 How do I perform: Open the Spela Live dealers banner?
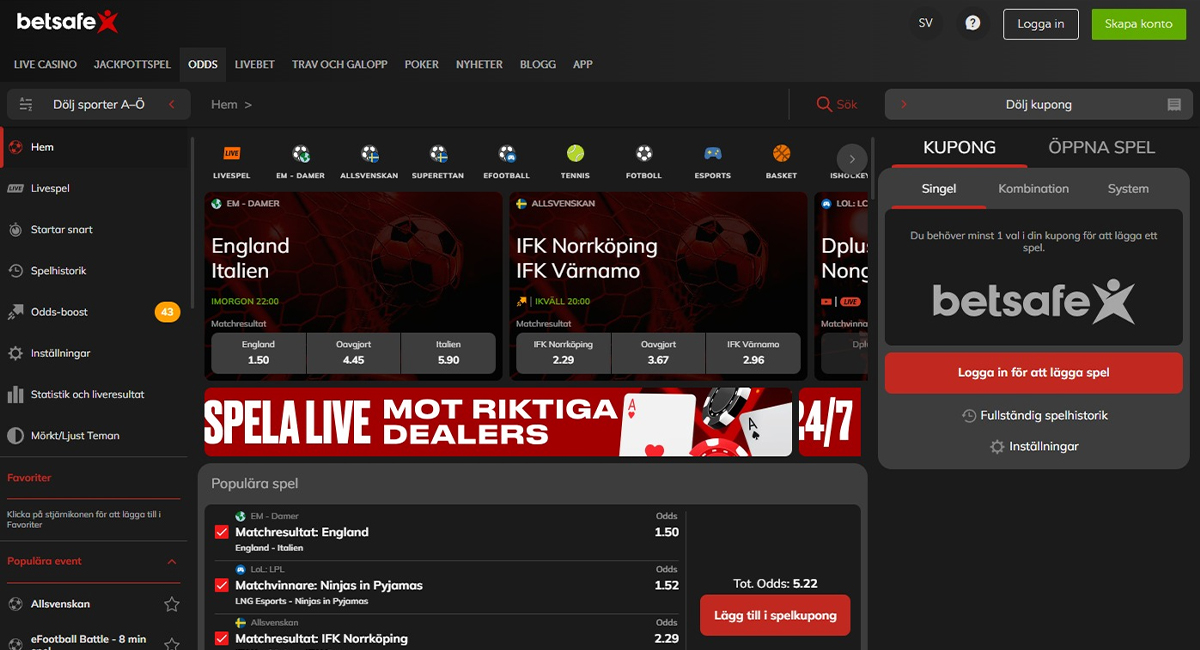coord(498,422)
